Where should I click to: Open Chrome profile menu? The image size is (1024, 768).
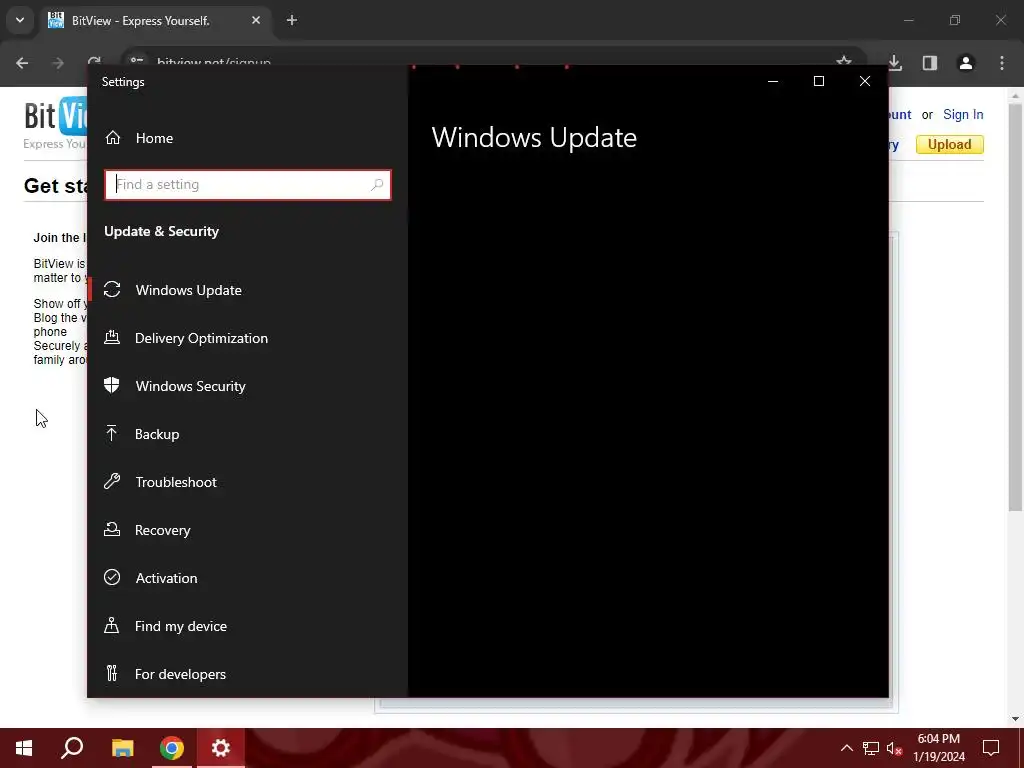click(966, 63)
